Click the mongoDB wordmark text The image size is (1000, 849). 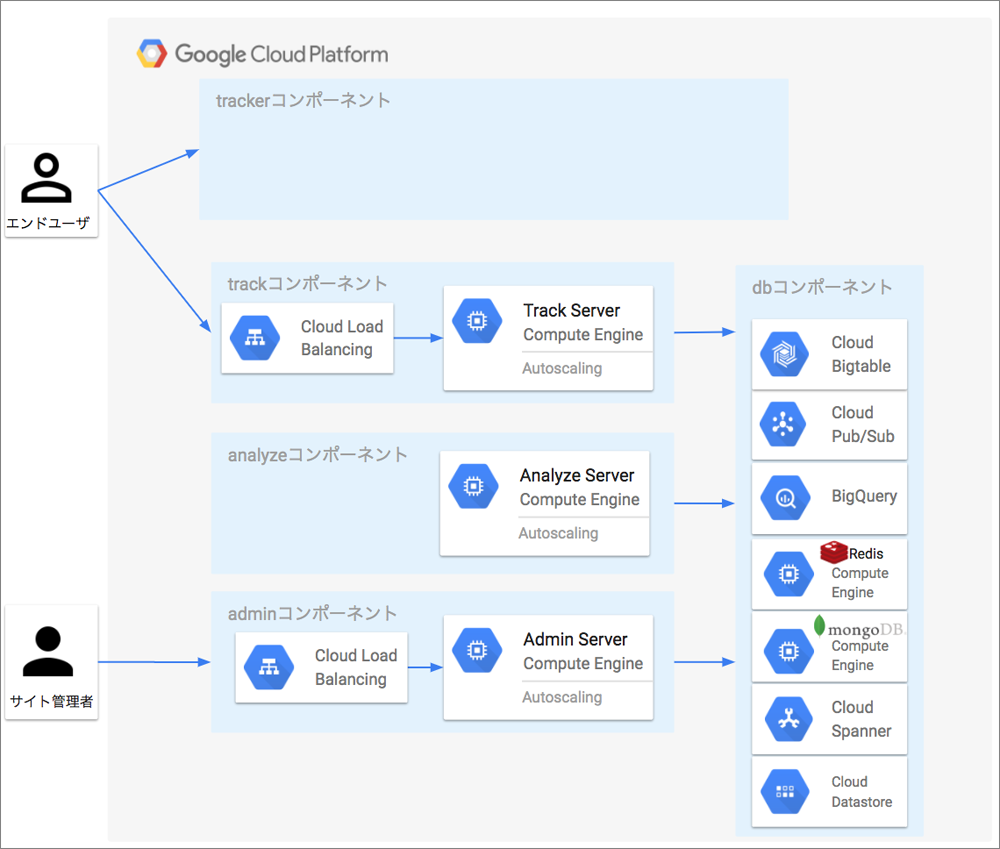tap(866, 630)
